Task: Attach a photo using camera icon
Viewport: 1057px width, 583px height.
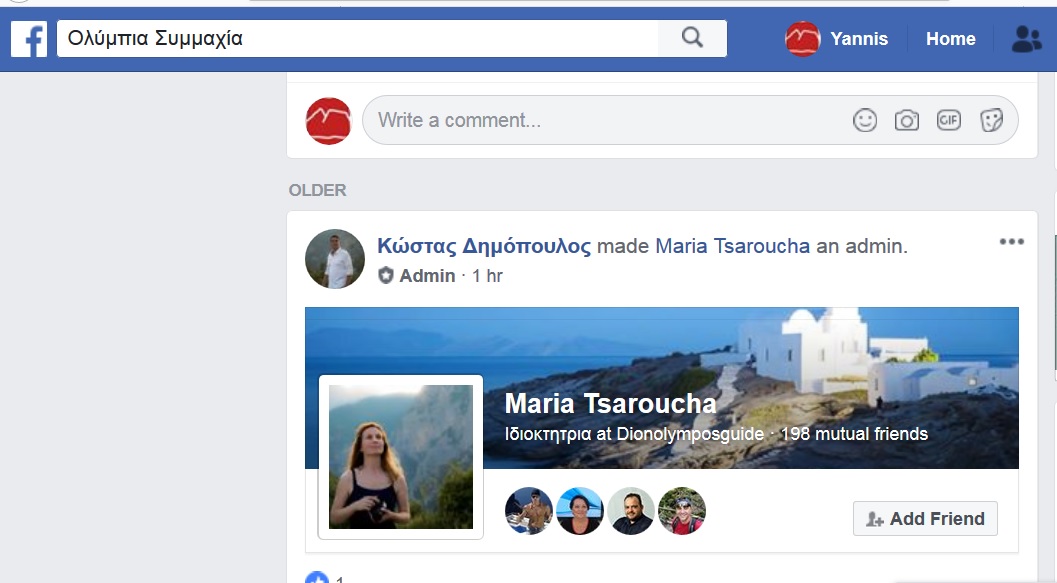Action: 907,120
